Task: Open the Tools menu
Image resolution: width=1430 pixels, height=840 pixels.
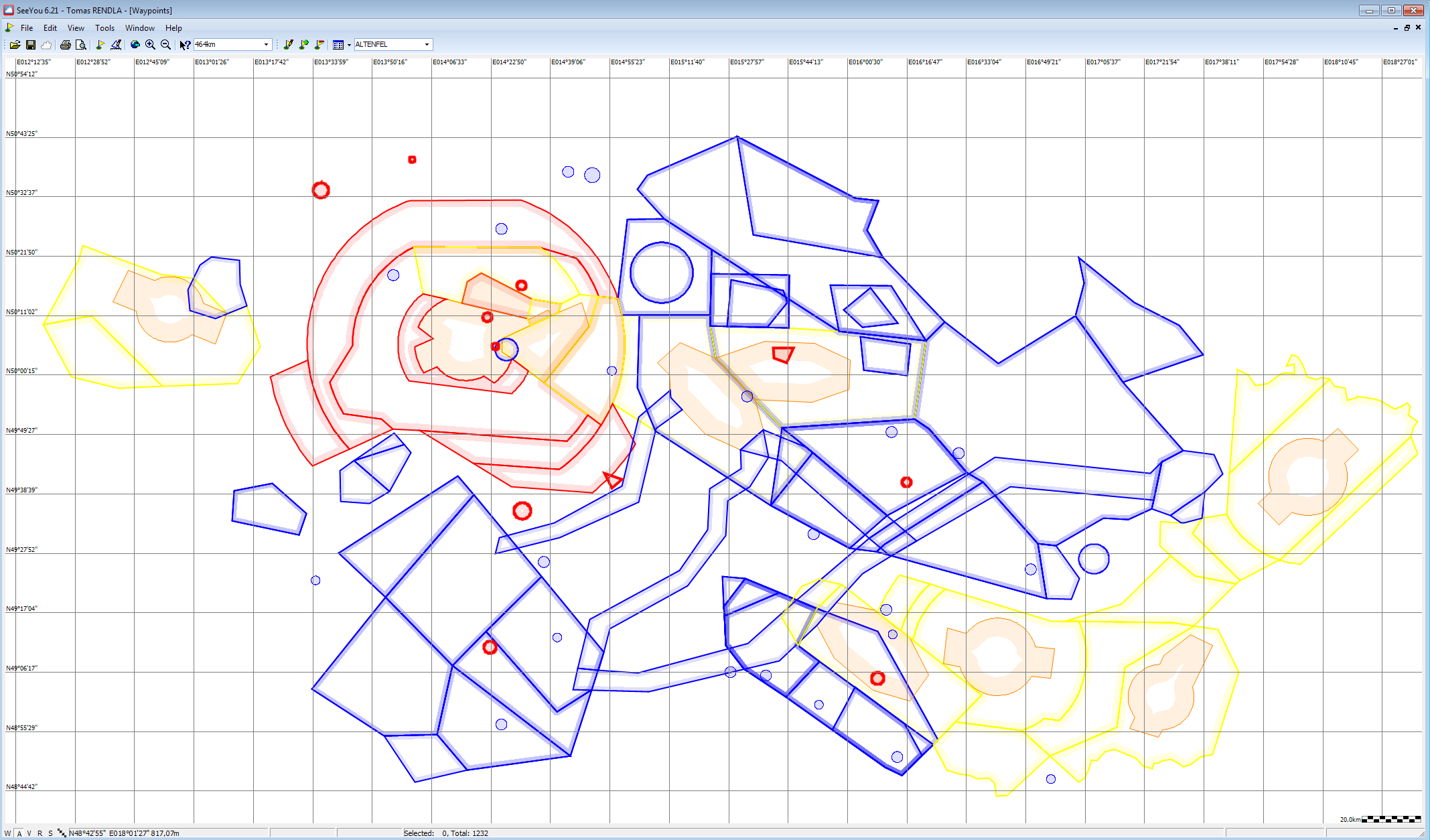Action: click(104, 28)
